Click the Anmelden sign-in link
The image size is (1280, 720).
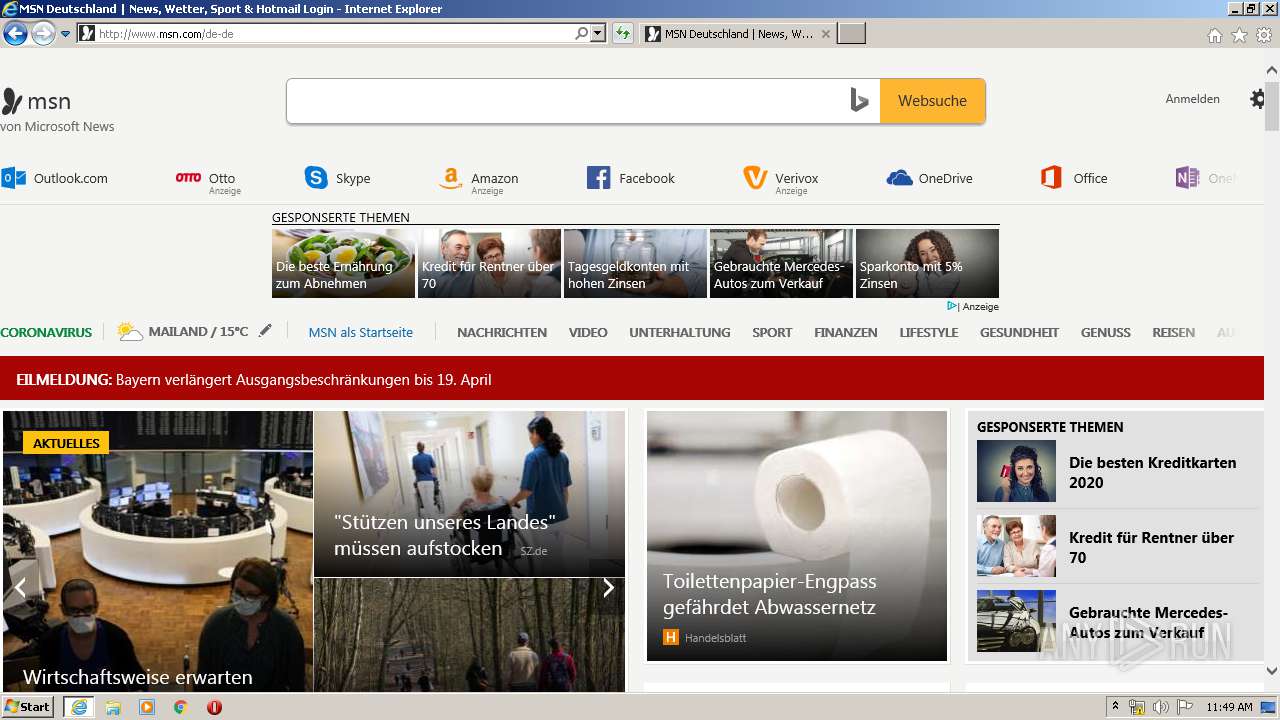1192,99
